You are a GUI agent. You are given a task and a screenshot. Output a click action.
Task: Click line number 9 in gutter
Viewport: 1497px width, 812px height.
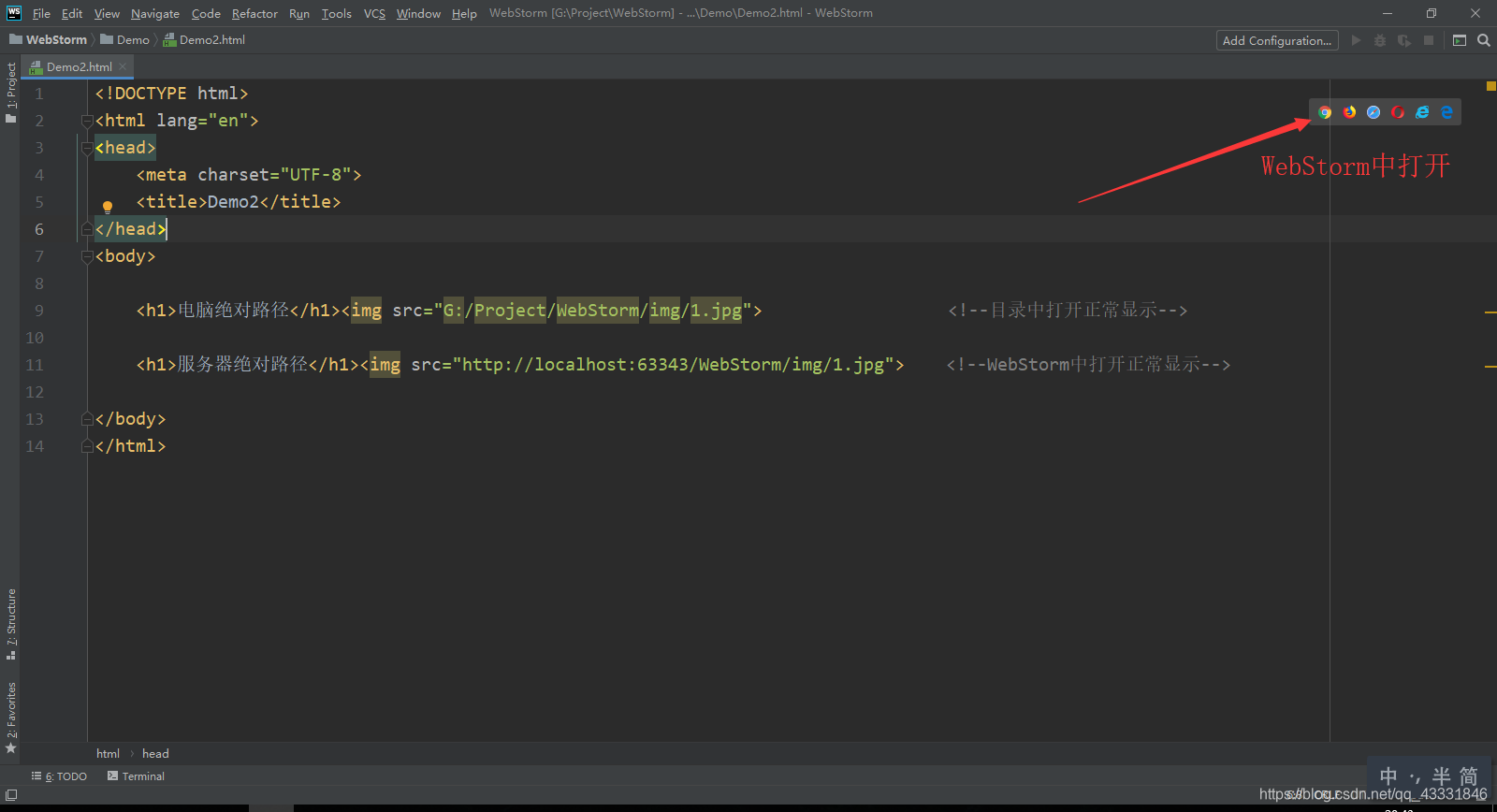[x=38, y=311]
